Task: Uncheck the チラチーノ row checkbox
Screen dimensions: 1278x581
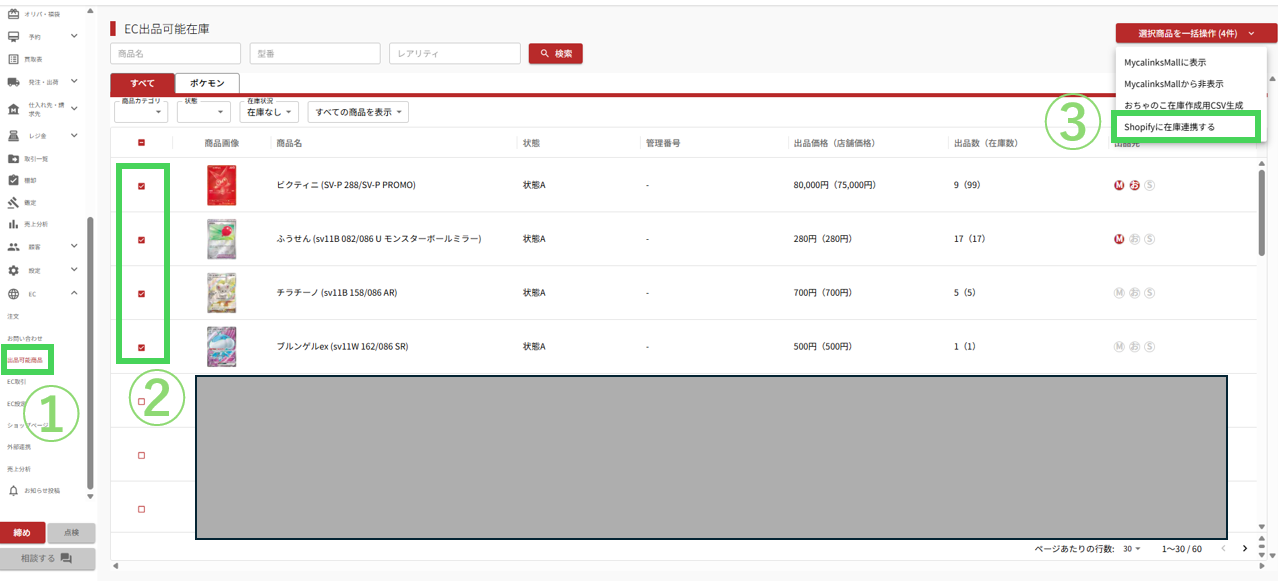Action: [x=141, y=294]
